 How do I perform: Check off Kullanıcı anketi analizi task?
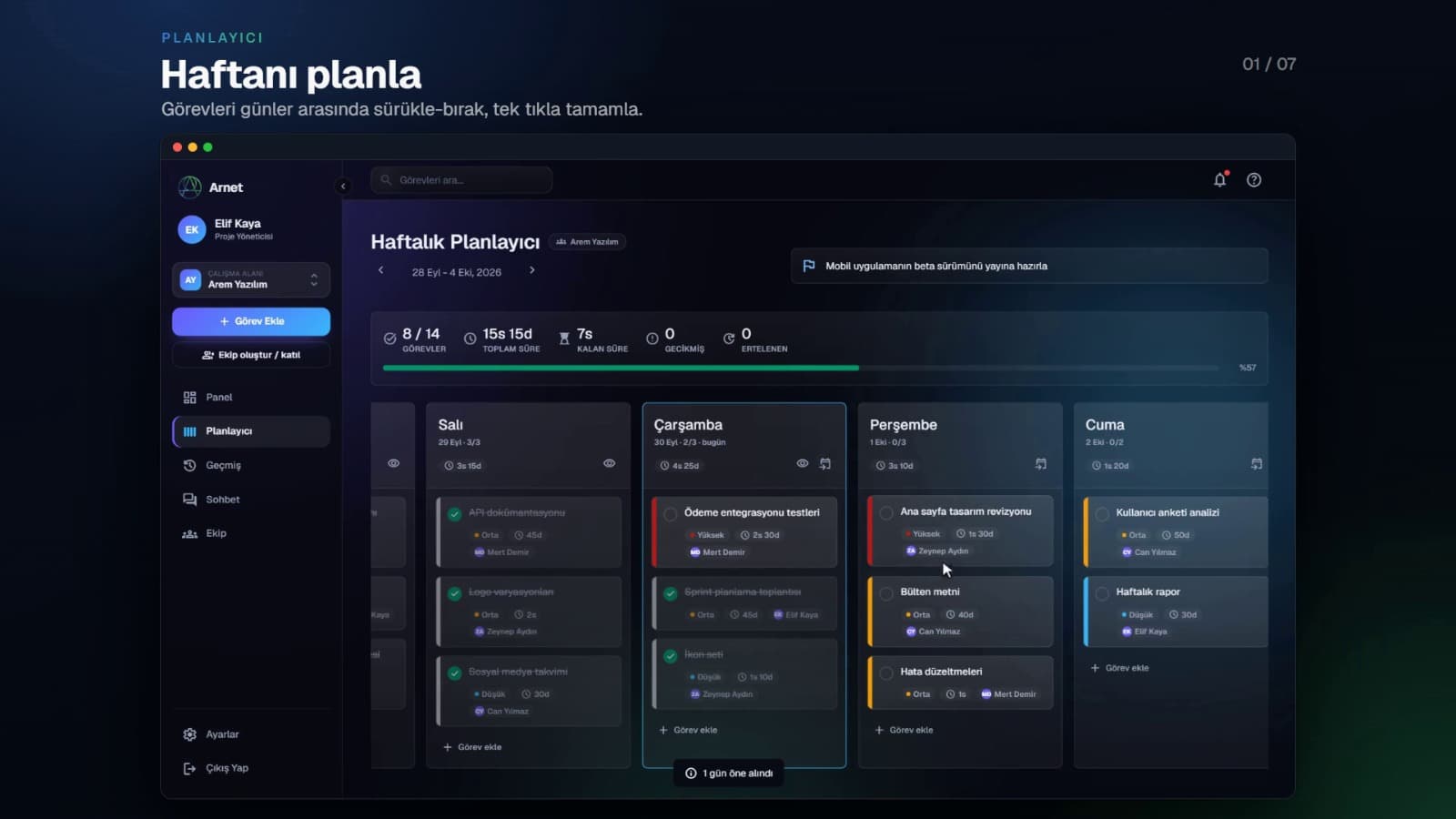pos(1102,514)
